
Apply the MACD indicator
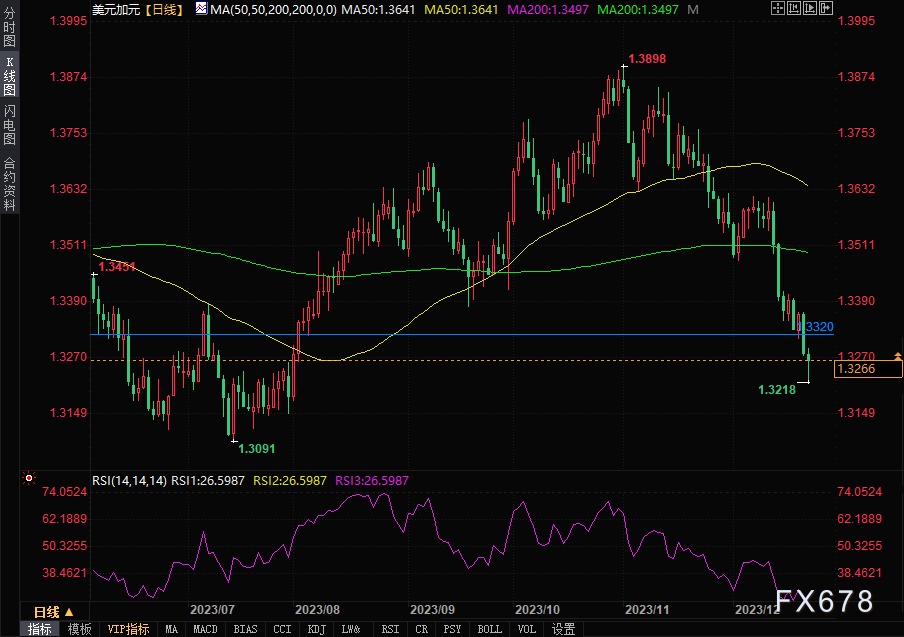(205, 629)
